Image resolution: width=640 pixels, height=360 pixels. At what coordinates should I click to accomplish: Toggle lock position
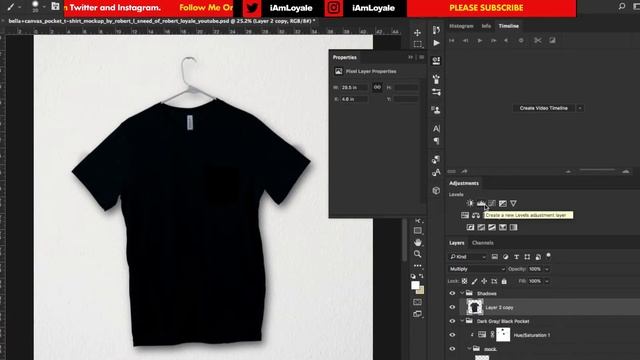point(484,281)
